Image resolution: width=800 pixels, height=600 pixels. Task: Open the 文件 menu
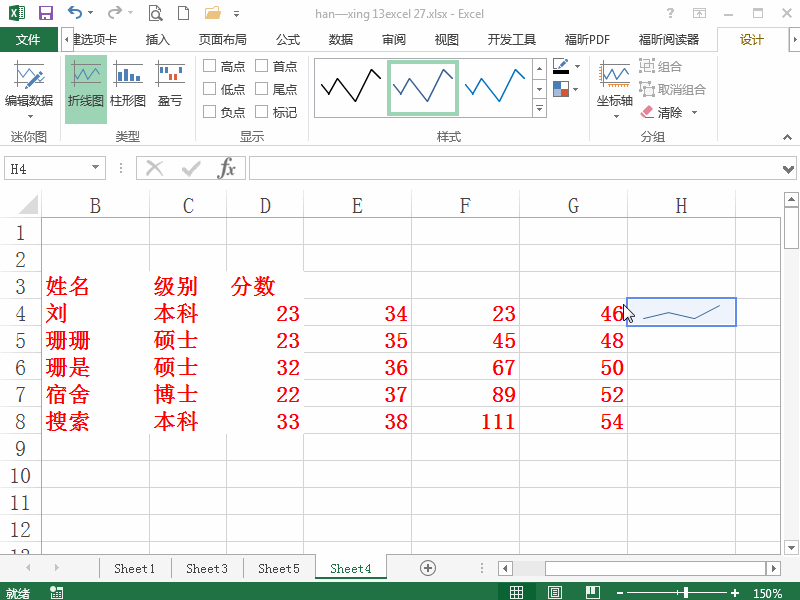[30, 39]
